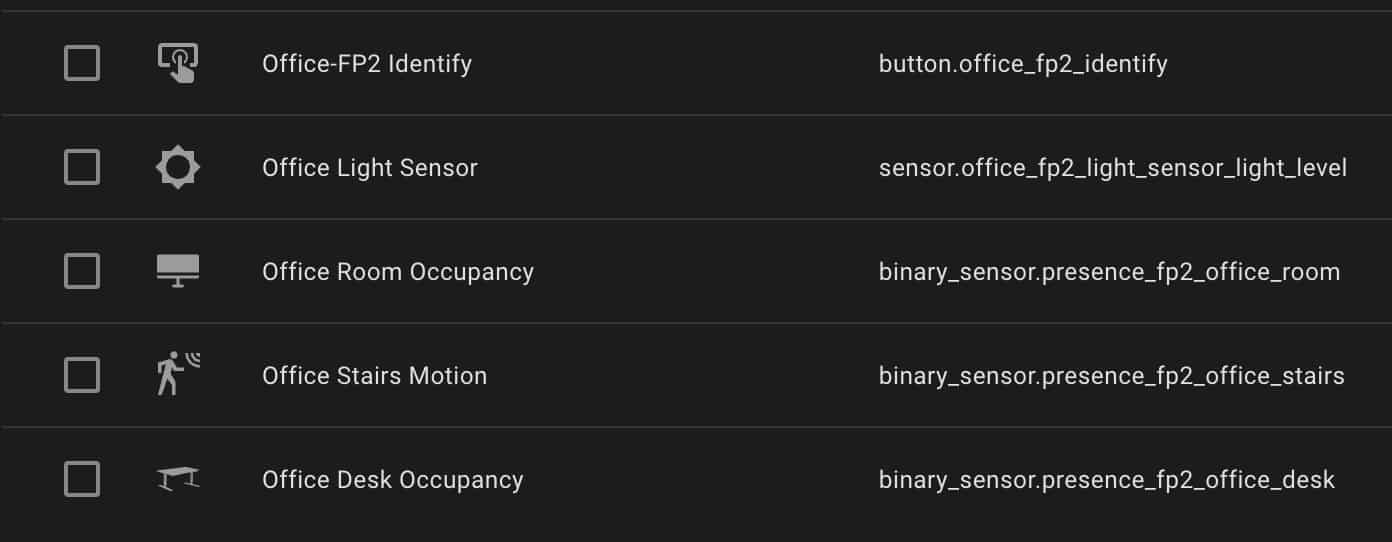Mark the Office Desk Occupancy checkbox

click(82, 479)
